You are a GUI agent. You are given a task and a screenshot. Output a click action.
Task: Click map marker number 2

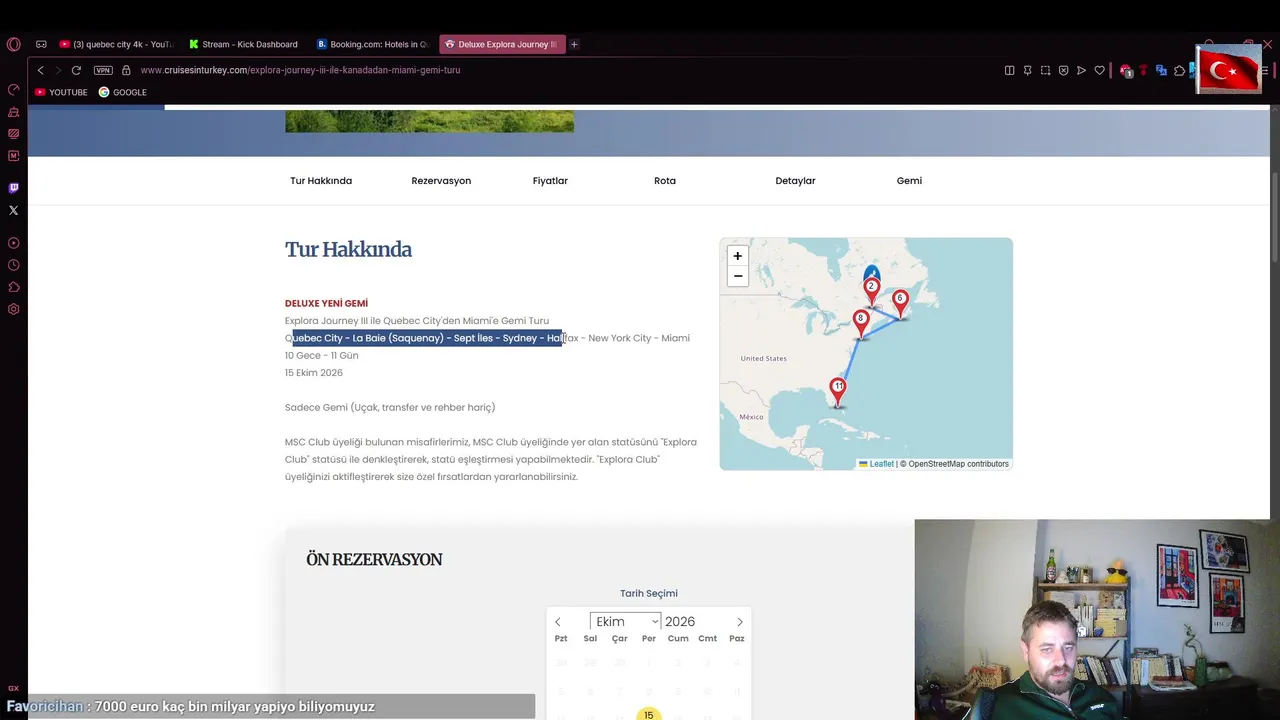pyautogui.click(x=871, y=290)
